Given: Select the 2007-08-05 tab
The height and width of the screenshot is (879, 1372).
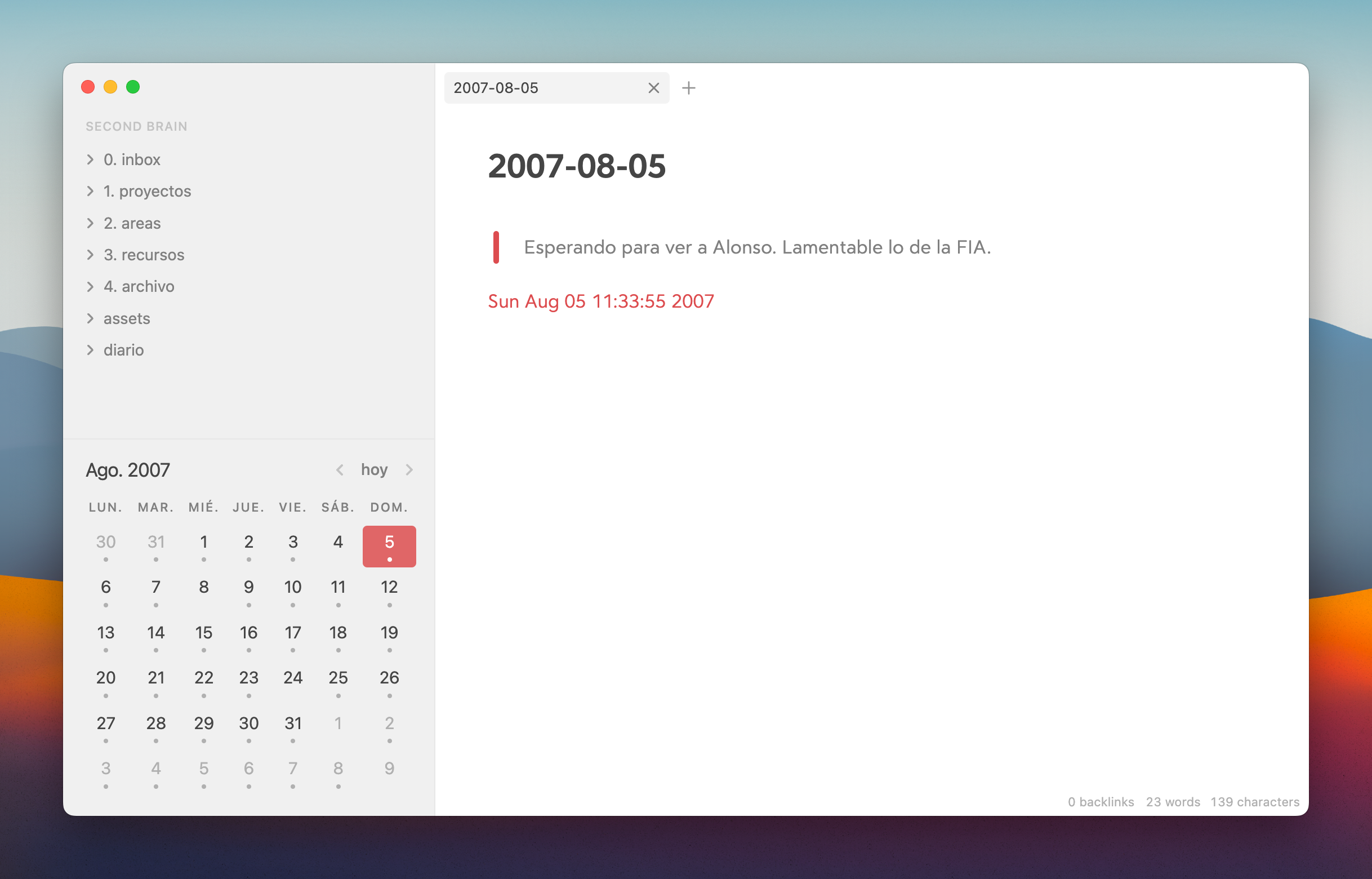Looking at the screenshot, I should pyautogui.click(x=542, y=88).
